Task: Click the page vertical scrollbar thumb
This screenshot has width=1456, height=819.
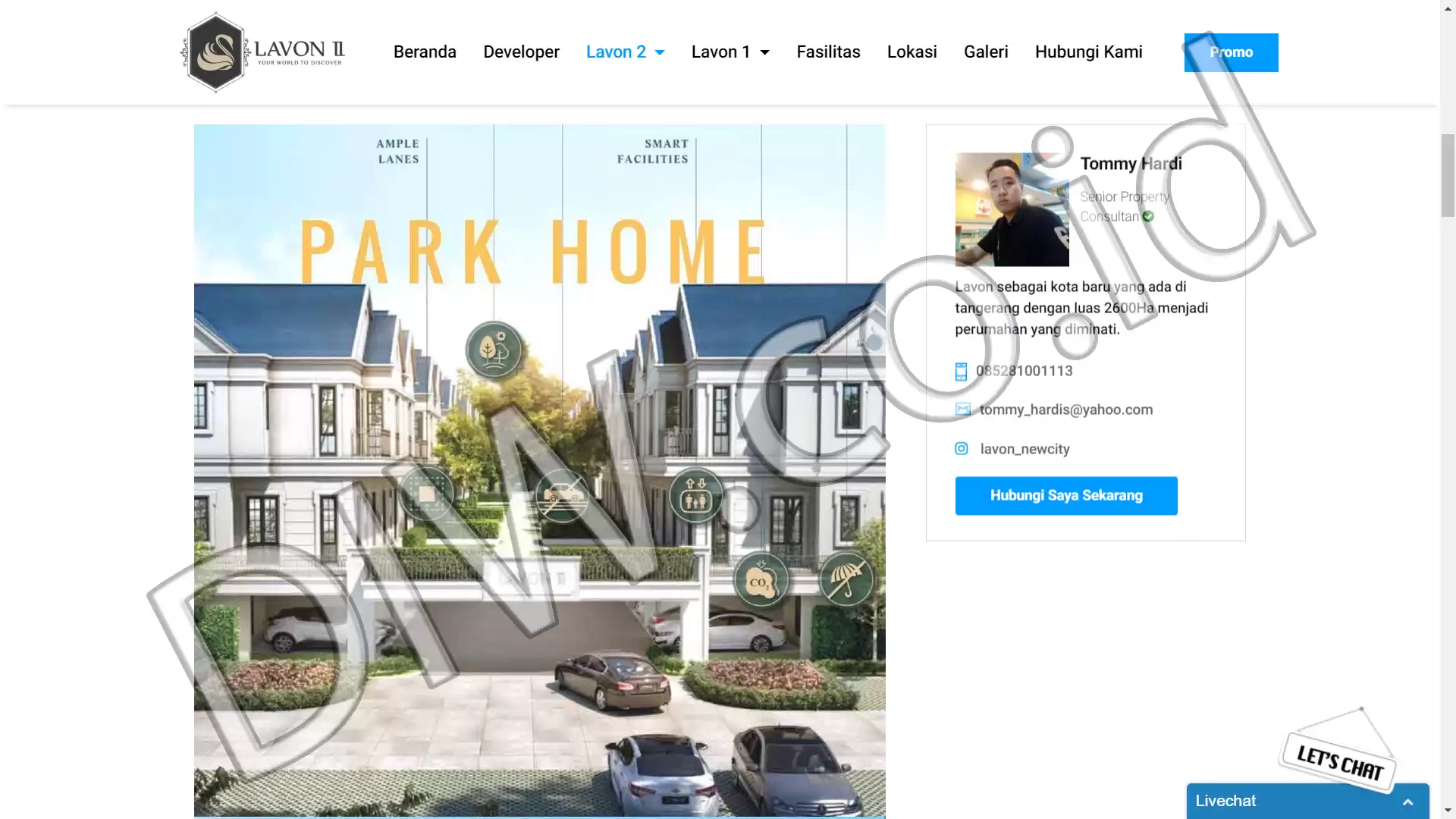Action: (1448, 175)
